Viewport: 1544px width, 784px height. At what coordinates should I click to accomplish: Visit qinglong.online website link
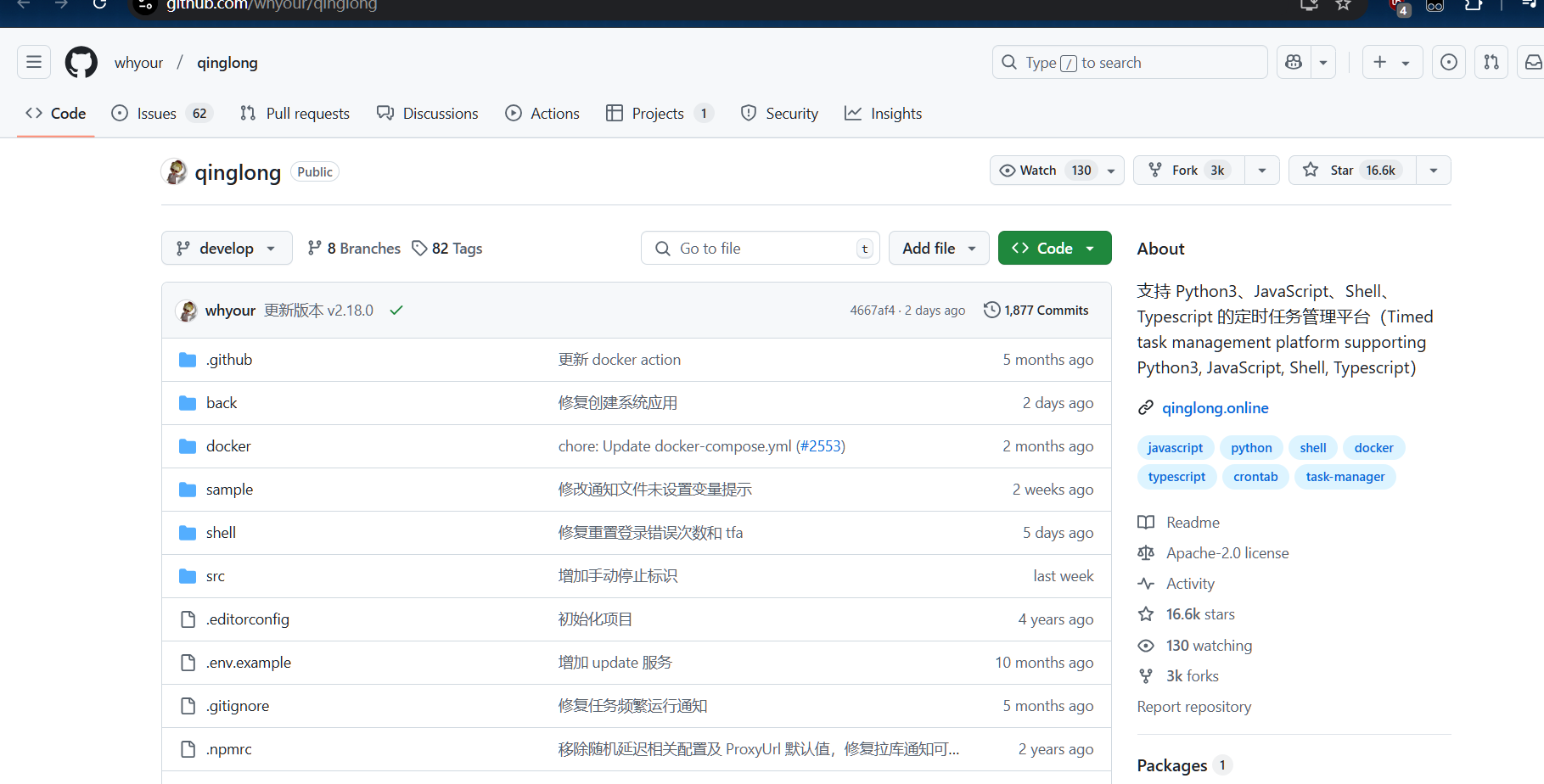[1216, 408]
